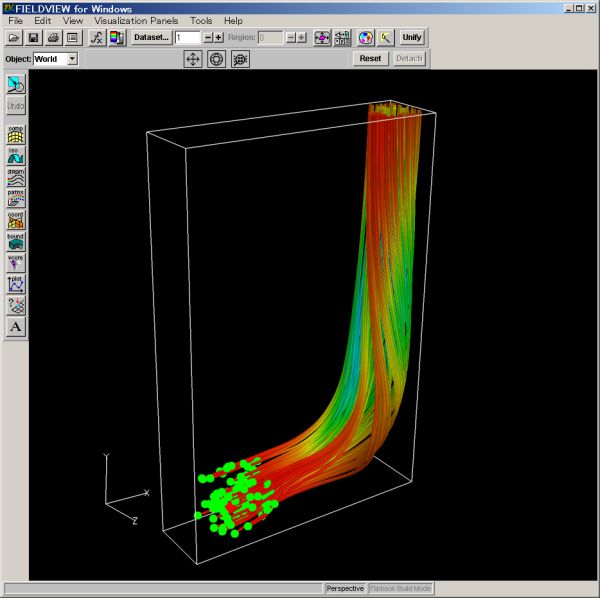Increment the dataset number with plus

coord(219,37)
